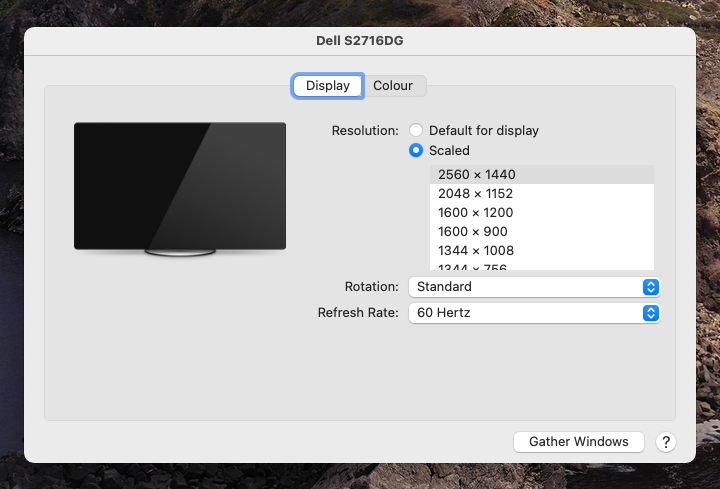Switch to the Colour tab
Image resolution: width=720 pixels, height=489 pixels.
(393, 86)
